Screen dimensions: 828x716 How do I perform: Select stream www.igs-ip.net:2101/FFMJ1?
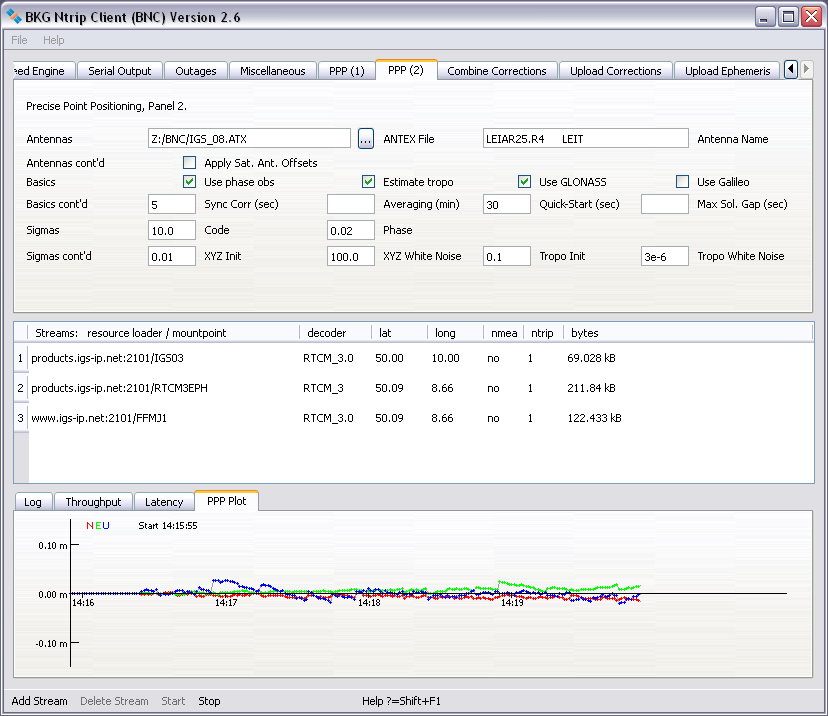99,418
